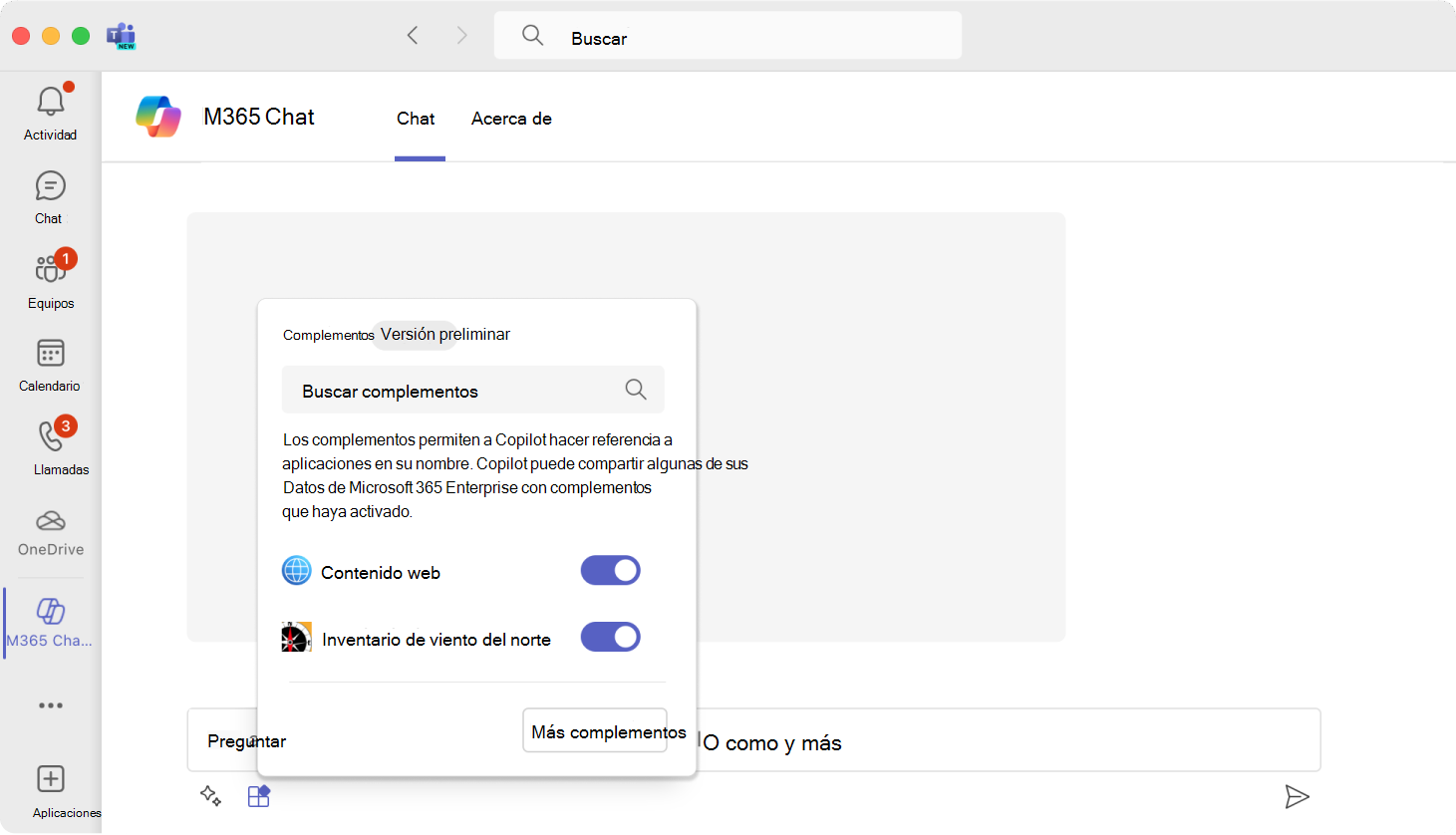Click the Contenido web label
The height and width of the screenshot is (835, 1456).
[x=381, y=573]
